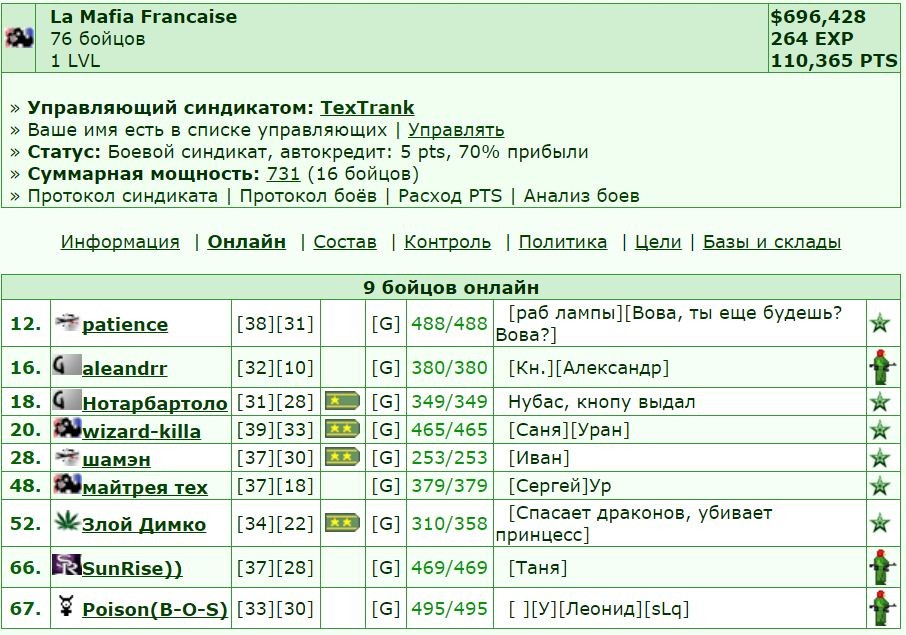Switch to the Состав tab
The image size is (906, 635).
tap(345, 242)
